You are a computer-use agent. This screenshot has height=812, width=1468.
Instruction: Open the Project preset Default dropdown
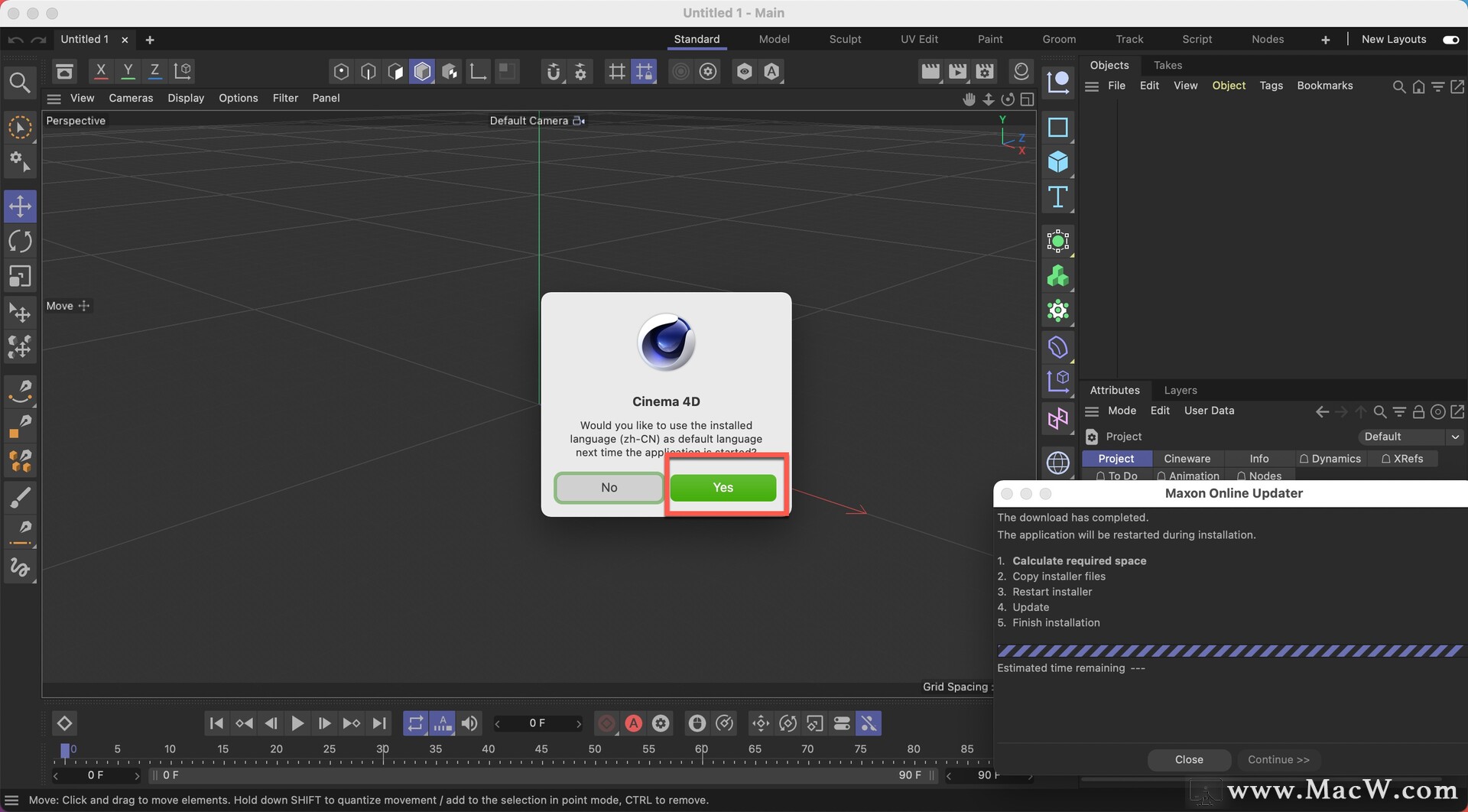pyautogui.click(x=1411, y=437)
